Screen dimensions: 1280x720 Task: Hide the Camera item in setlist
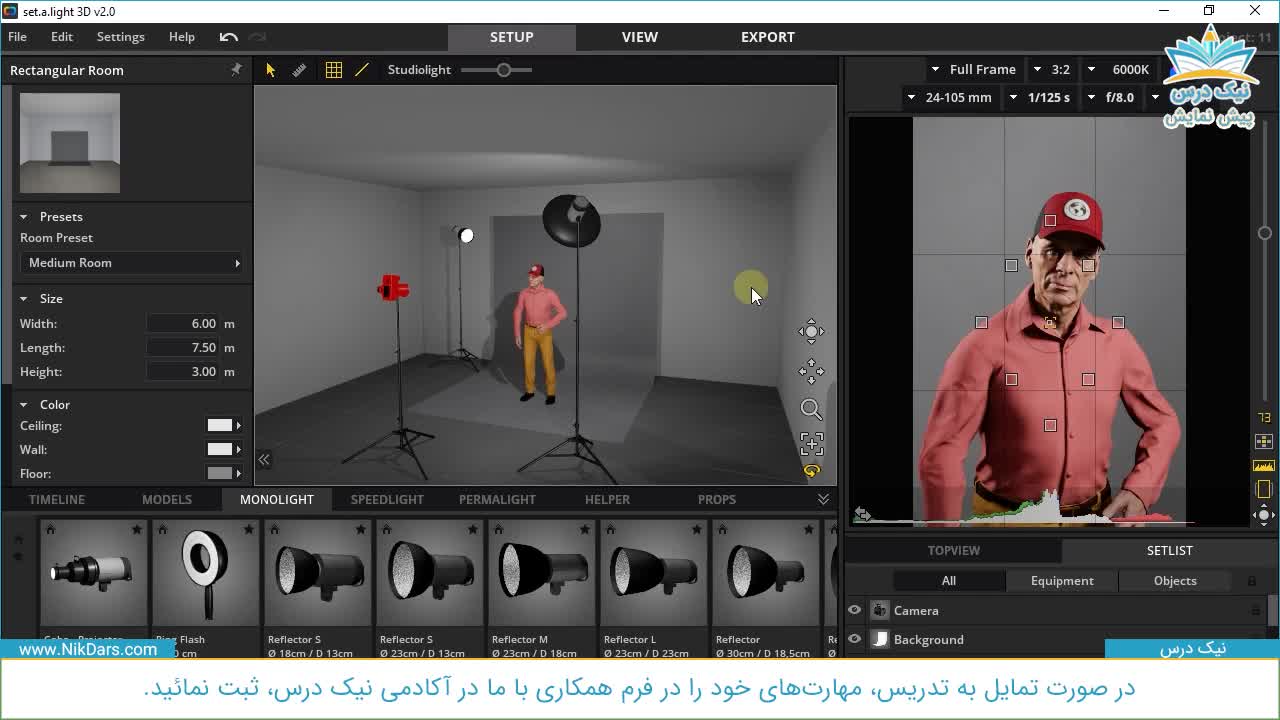(x=855, y=610)
